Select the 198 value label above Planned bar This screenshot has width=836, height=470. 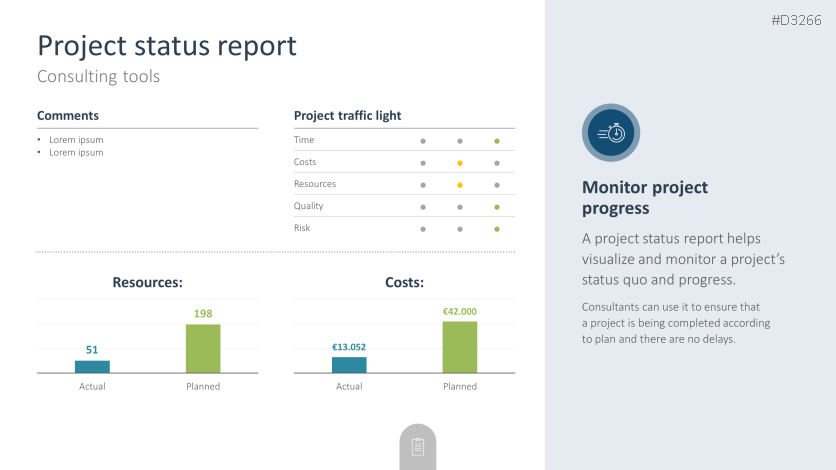click(x=203, y=314)
